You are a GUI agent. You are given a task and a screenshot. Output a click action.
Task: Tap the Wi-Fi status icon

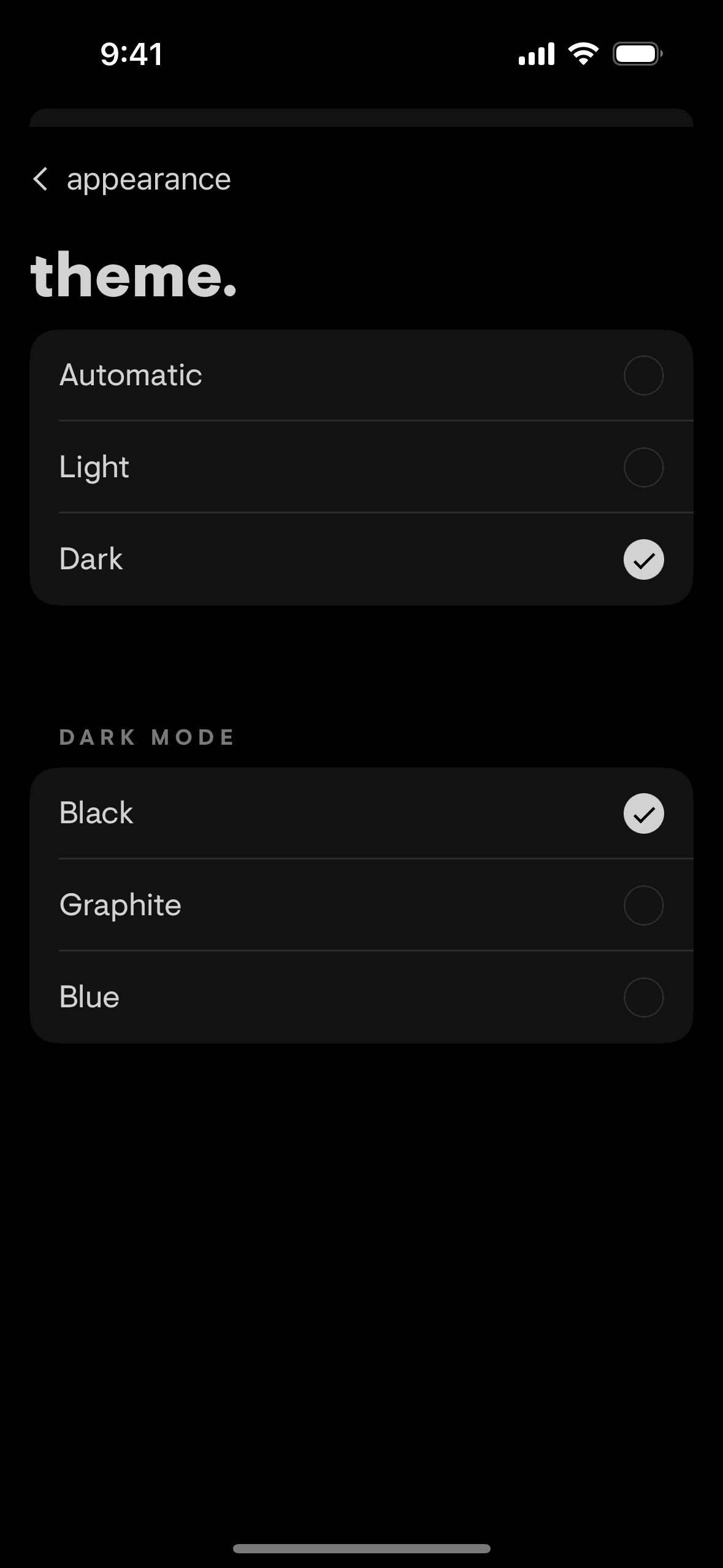(x=583, y=54)
